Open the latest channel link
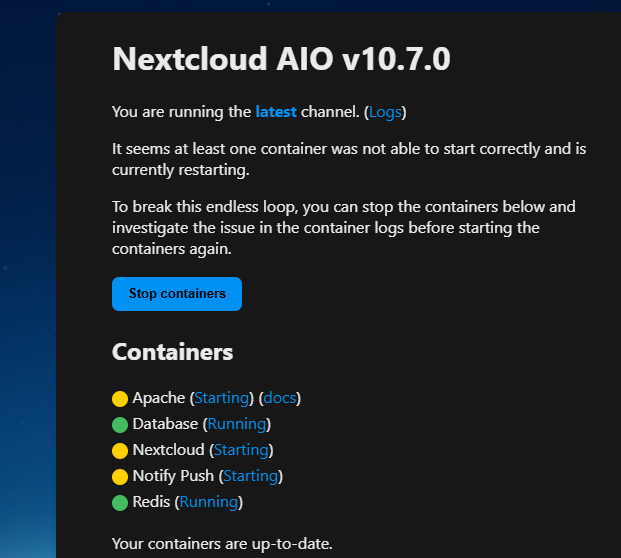621x558 pixels. coord(276,112)
